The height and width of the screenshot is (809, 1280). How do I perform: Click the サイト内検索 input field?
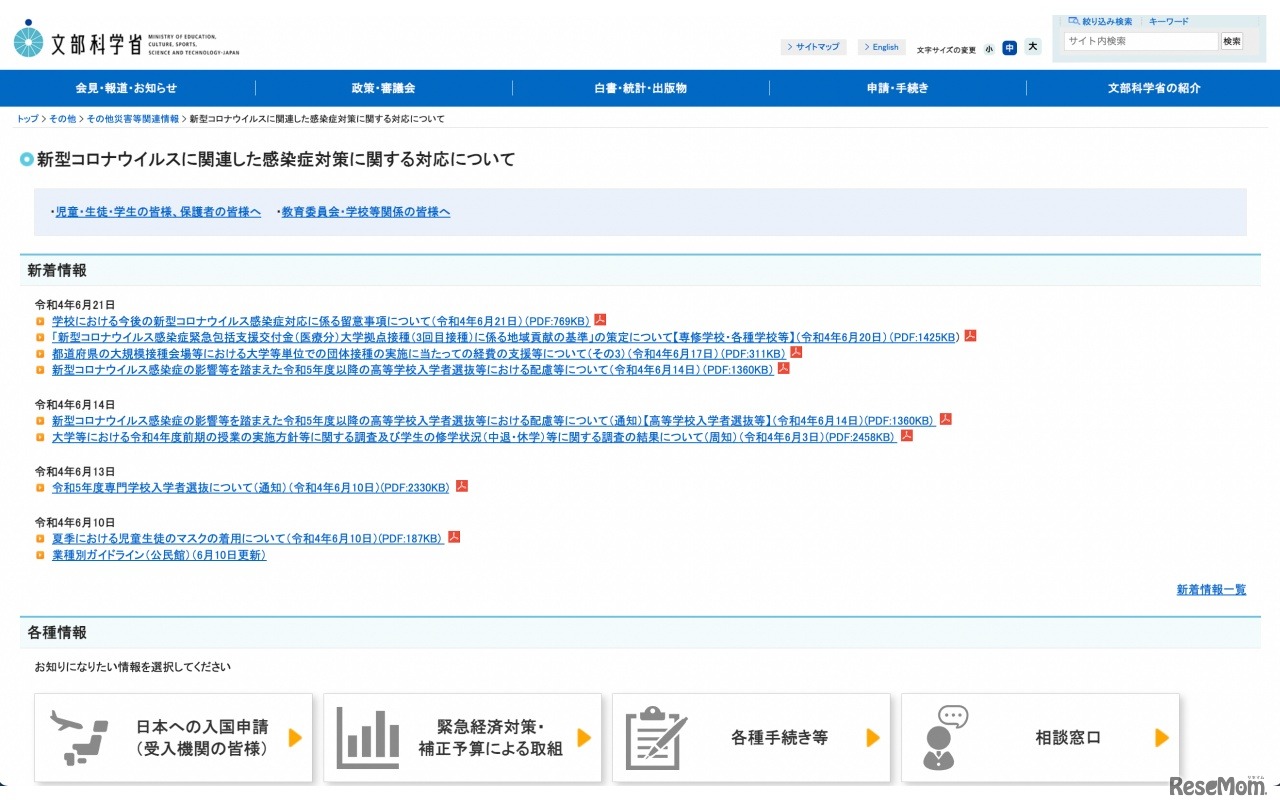(x=1140, y=41)
